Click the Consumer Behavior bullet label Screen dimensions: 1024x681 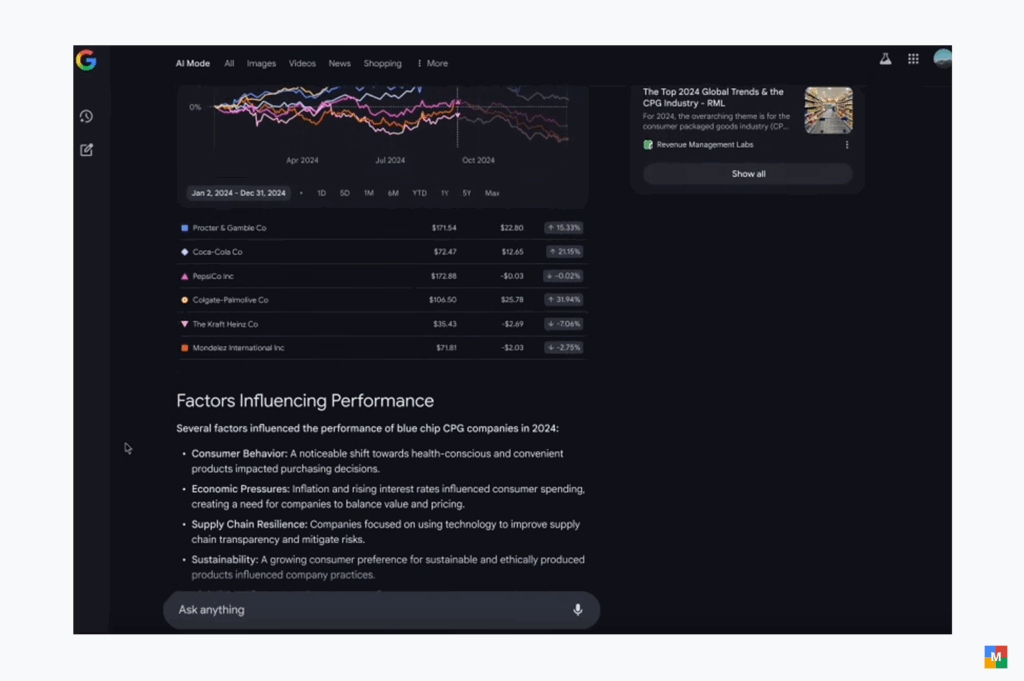pos(239,454)
